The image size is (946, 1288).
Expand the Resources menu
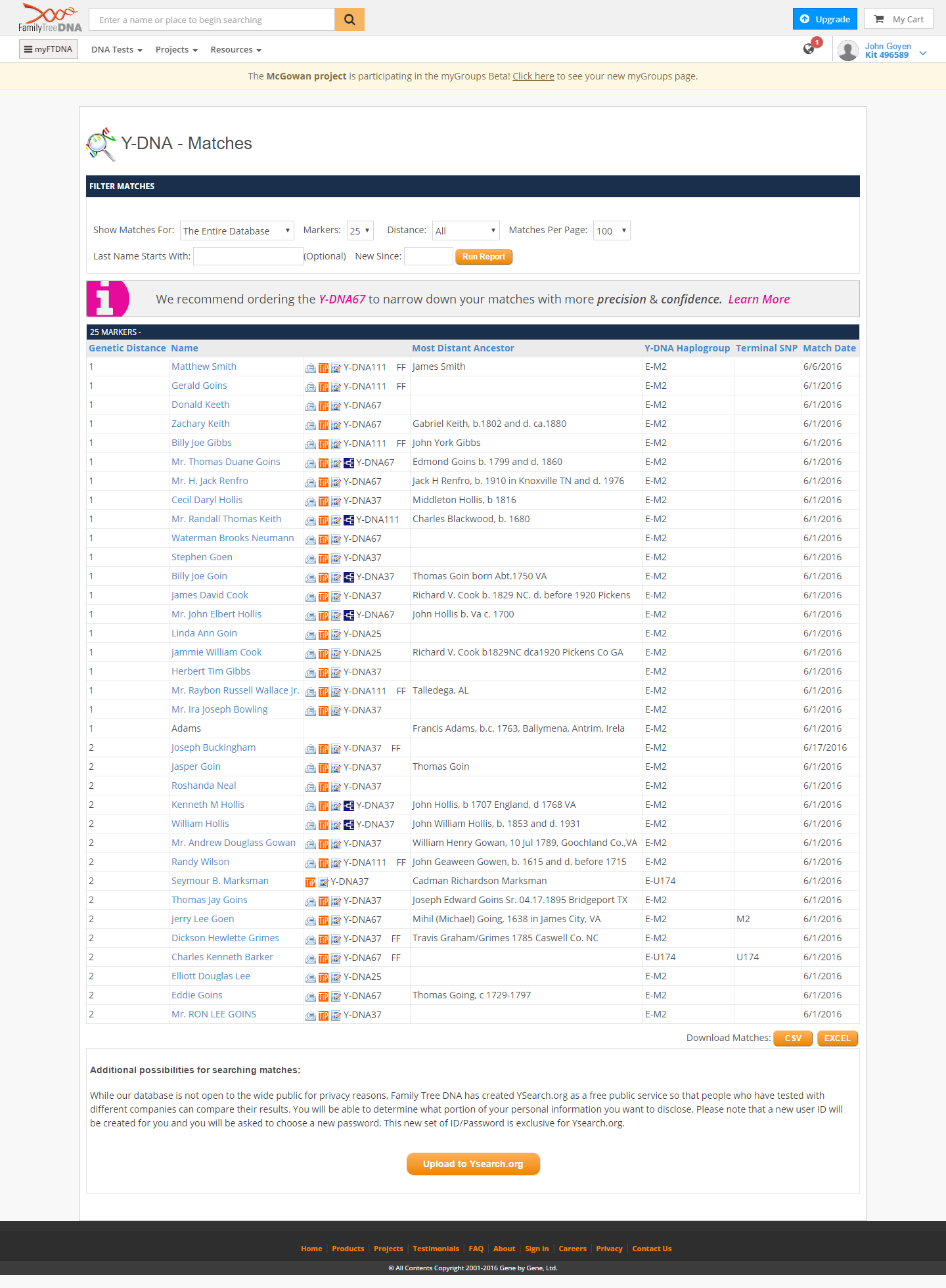coord(235,50)
